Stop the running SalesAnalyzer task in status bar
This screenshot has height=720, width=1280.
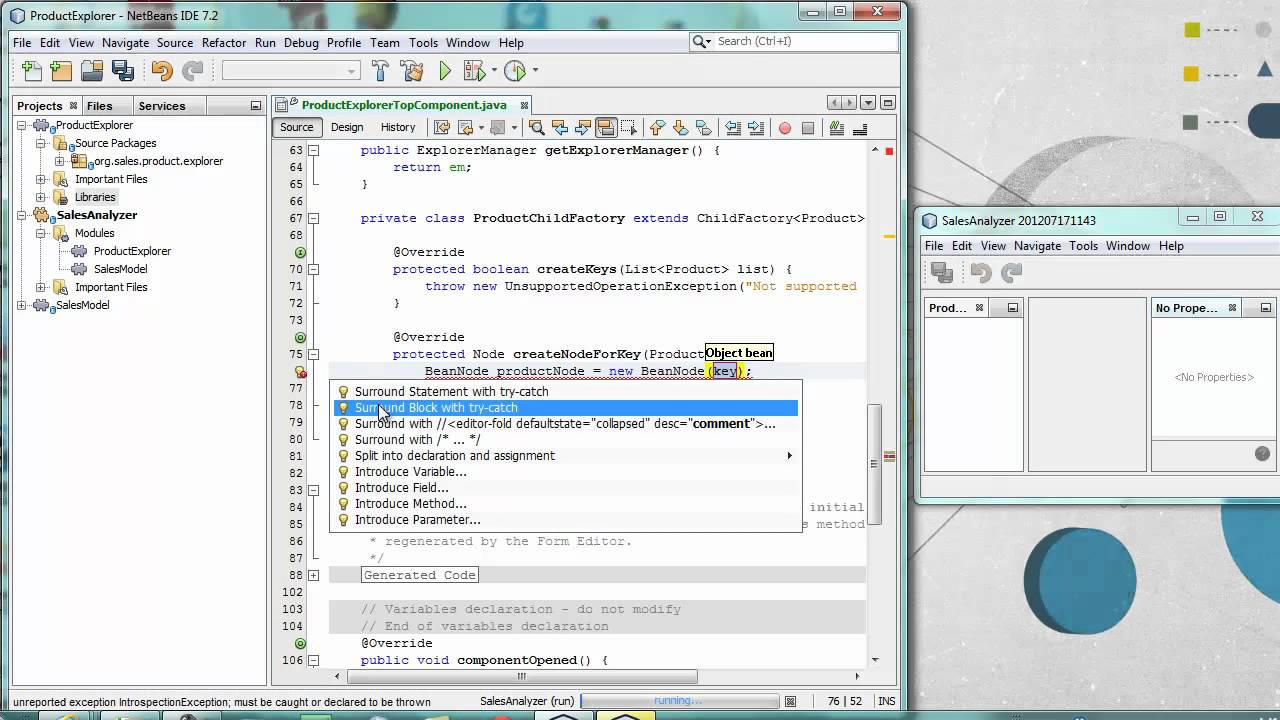790,702
